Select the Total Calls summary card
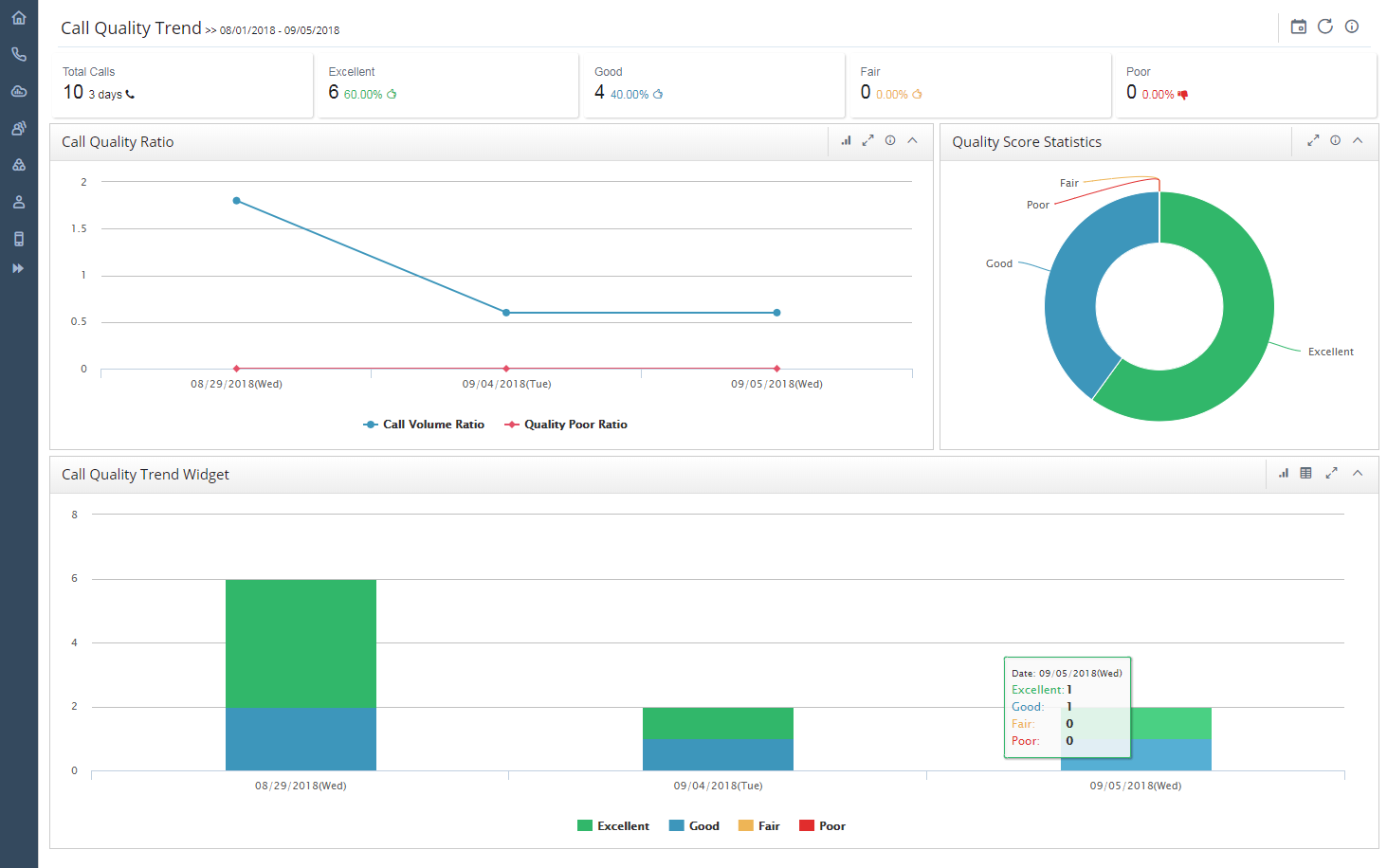 [182, 84]
